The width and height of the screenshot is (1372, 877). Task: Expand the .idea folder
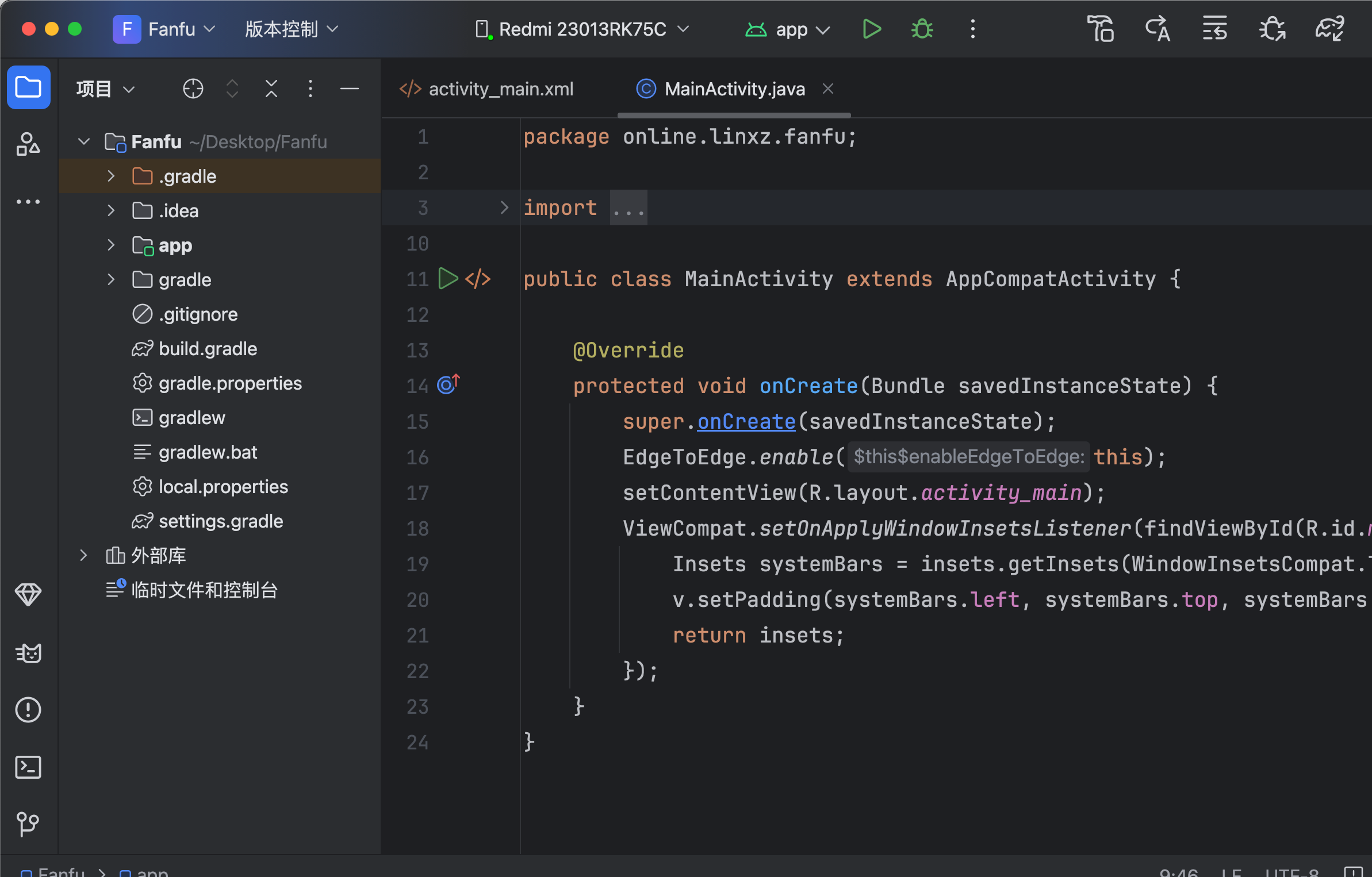[111, 210]
